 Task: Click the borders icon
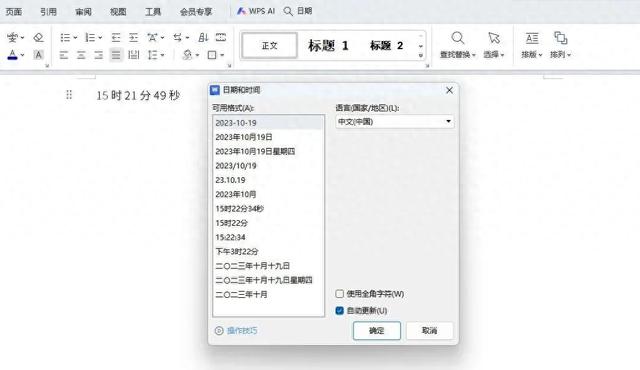(x=212, y=55)
